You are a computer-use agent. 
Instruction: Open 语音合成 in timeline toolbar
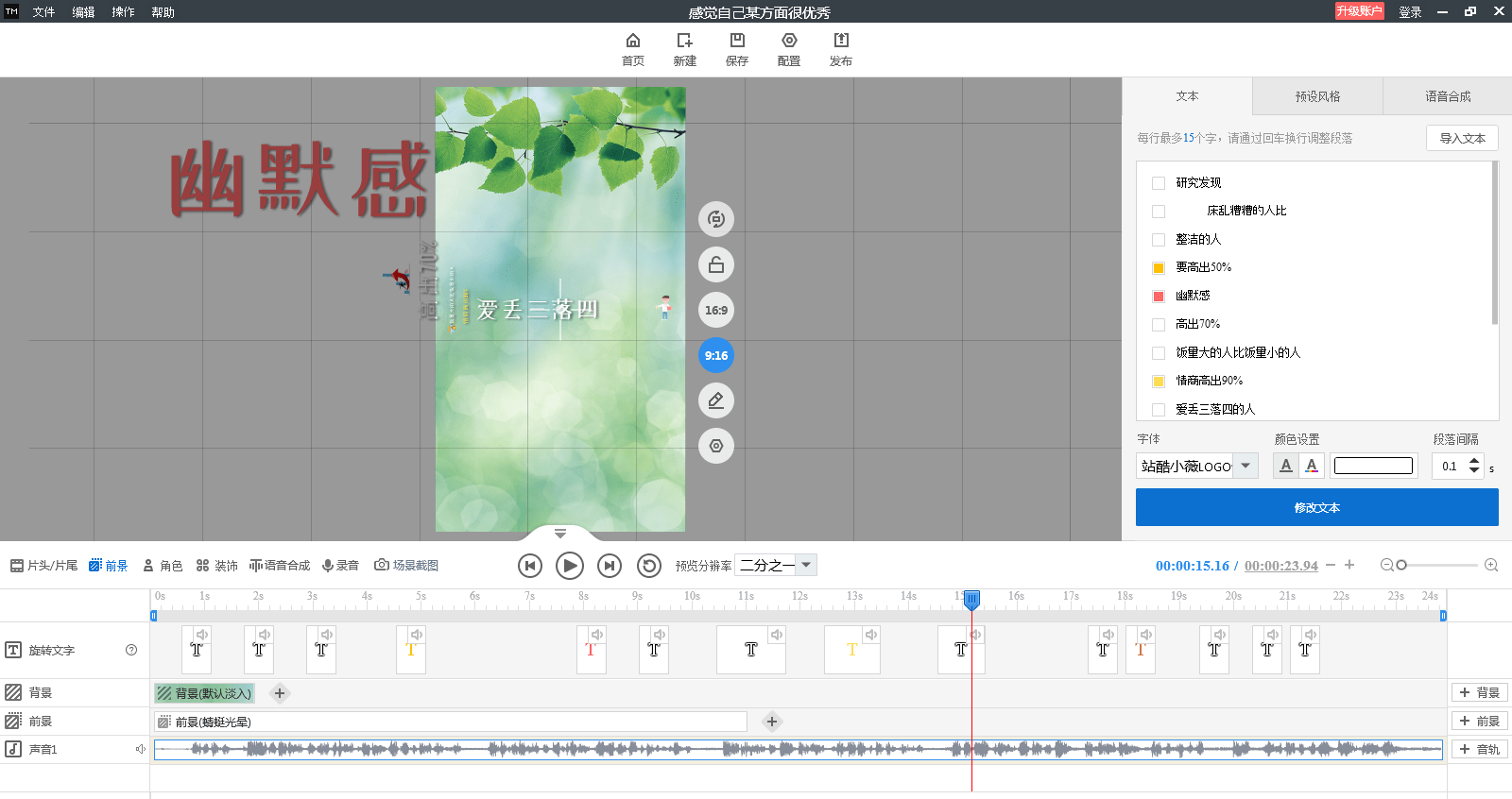coord(280,566)
